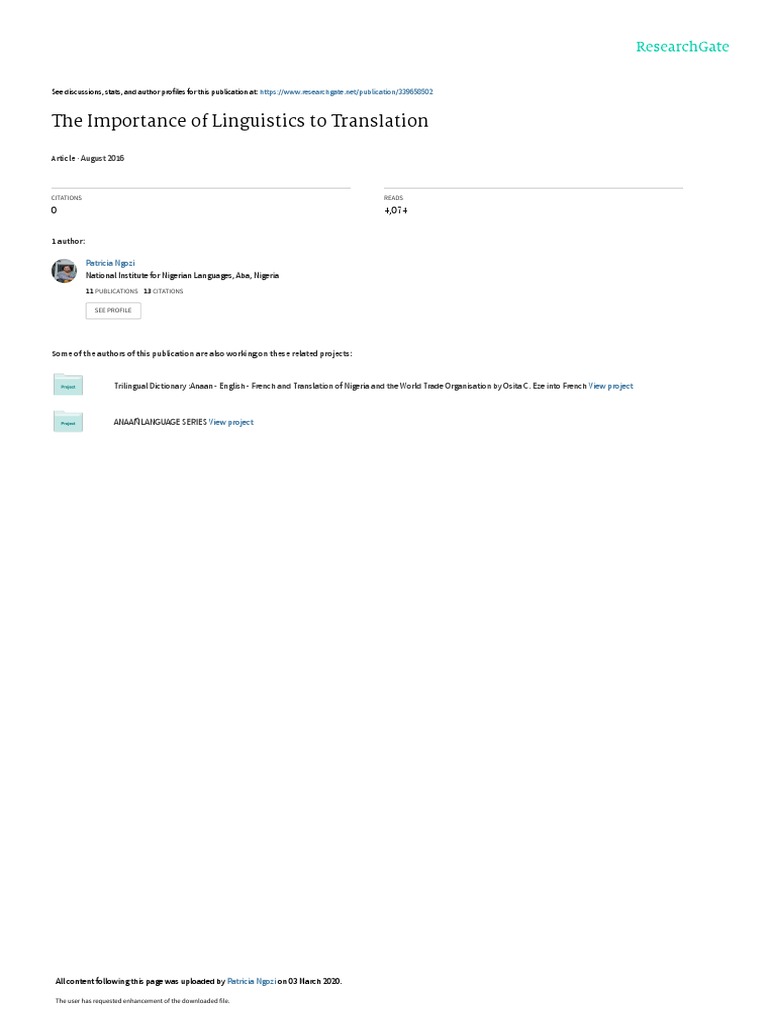
Task: Click the 1 author heading
Action: (x=68, y=242)
